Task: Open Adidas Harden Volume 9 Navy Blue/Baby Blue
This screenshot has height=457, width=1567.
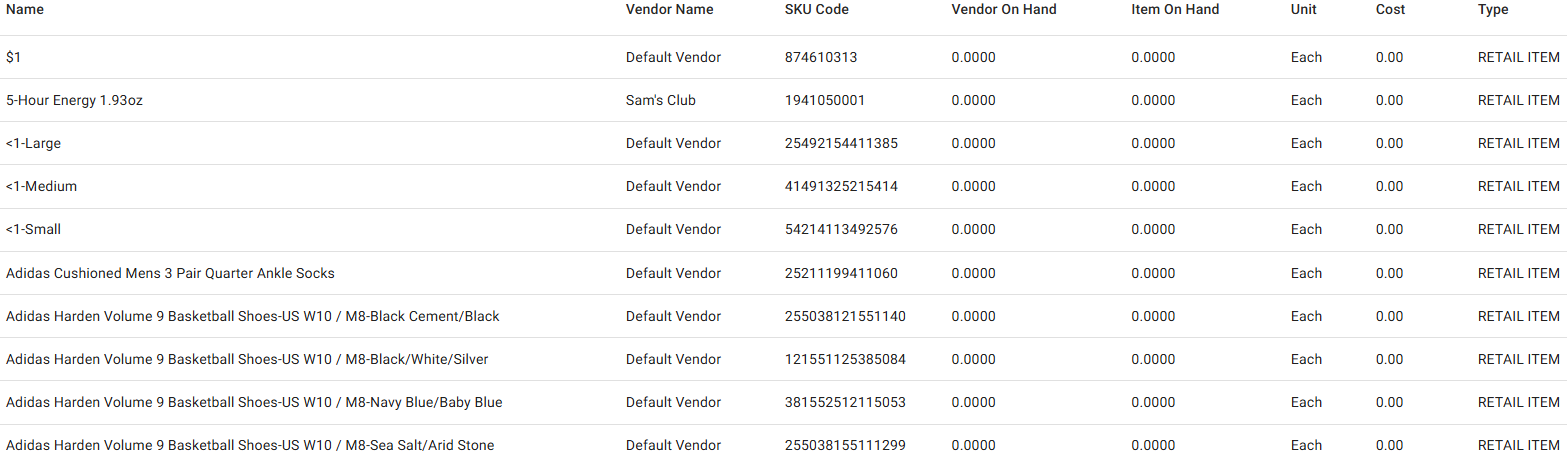Action: 254,403
